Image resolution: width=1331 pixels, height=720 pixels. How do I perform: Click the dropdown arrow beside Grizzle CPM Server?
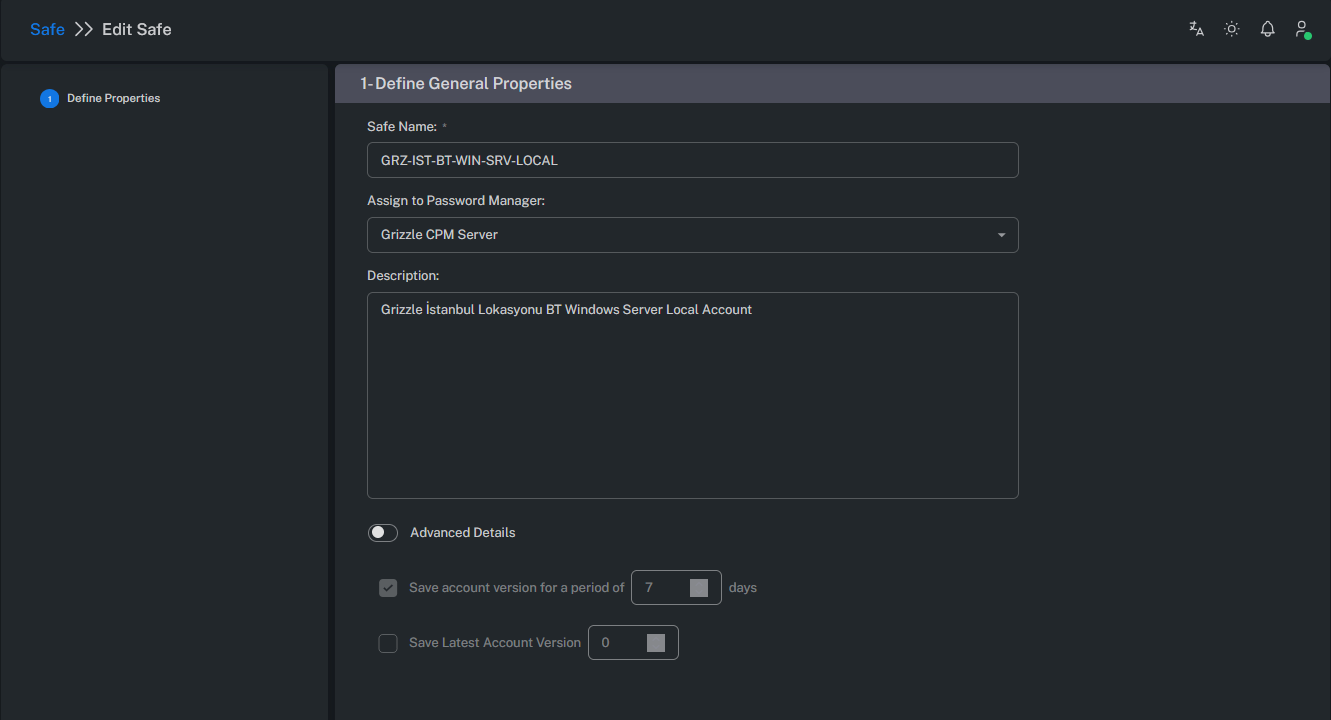tap(1002, 235)
